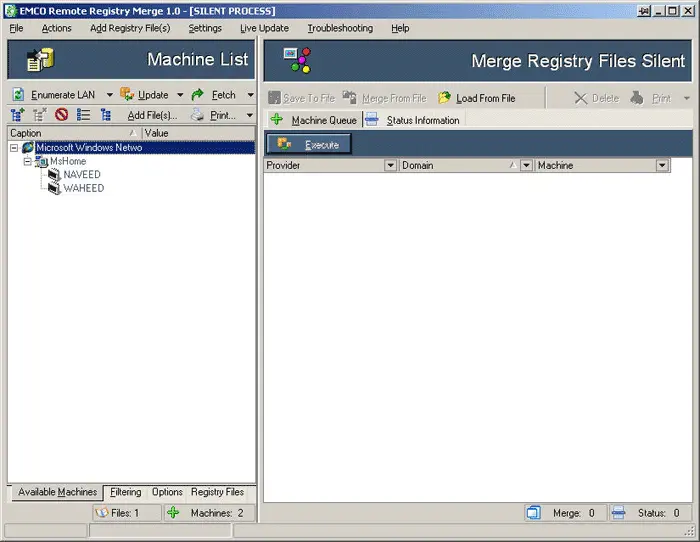This screenshot has height=542, width=700.
Task: Open the Enumerate LAN dropdown arrow
Action: point(108,95)
